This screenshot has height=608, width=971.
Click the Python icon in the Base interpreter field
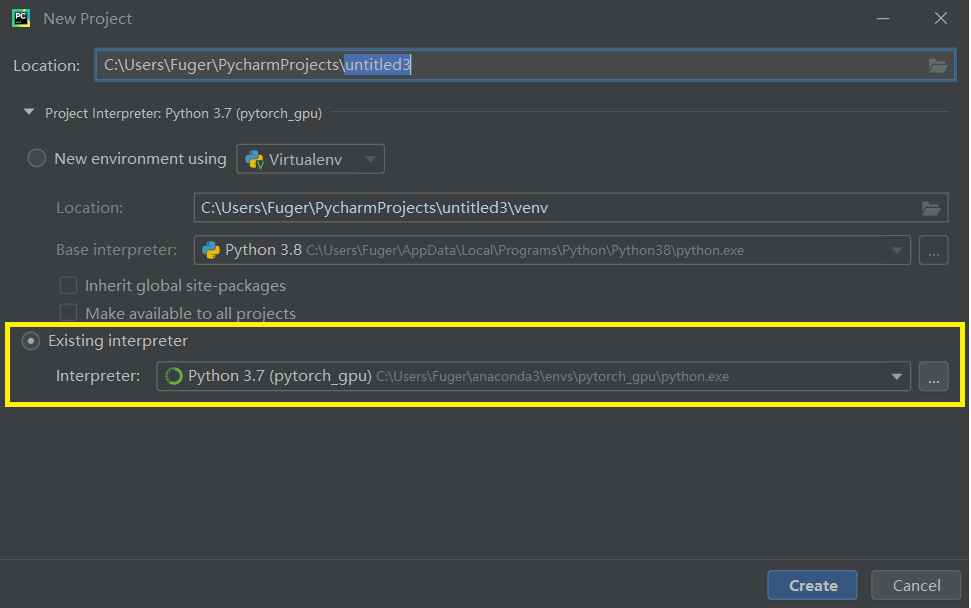tap(211, 250)
